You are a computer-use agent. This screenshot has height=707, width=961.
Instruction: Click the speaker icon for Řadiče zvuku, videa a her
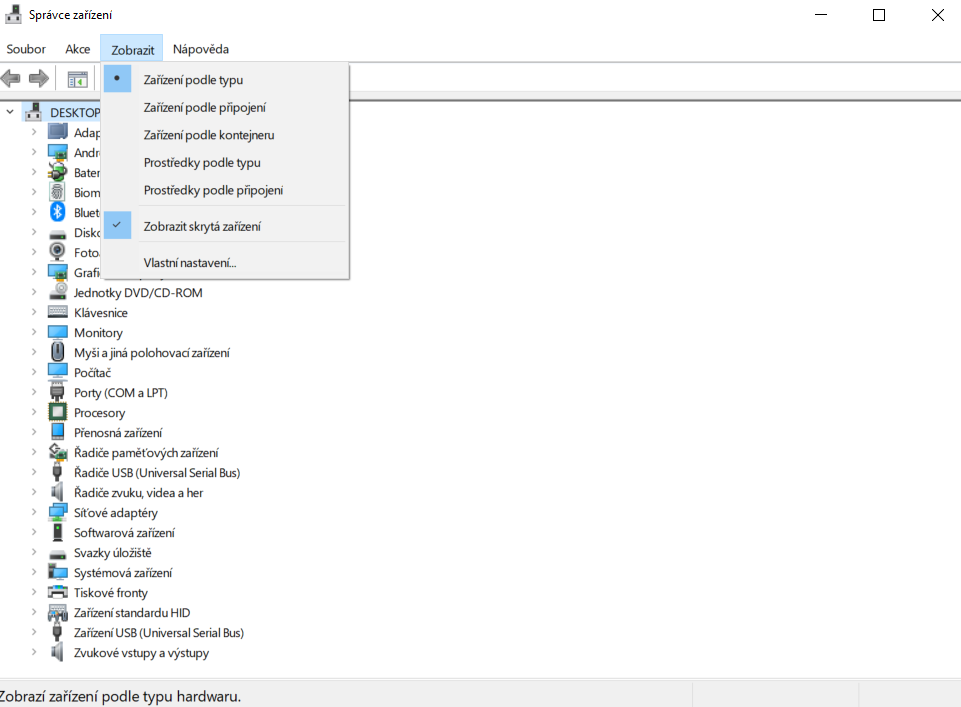(x=58, y=492)
